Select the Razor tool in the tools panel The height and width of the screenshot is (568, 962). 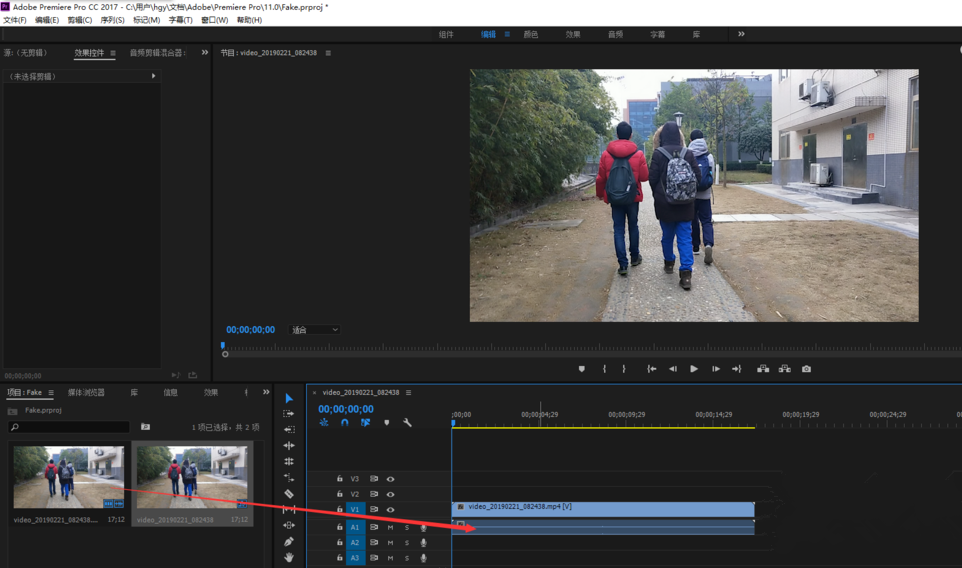tap(289, 494)
